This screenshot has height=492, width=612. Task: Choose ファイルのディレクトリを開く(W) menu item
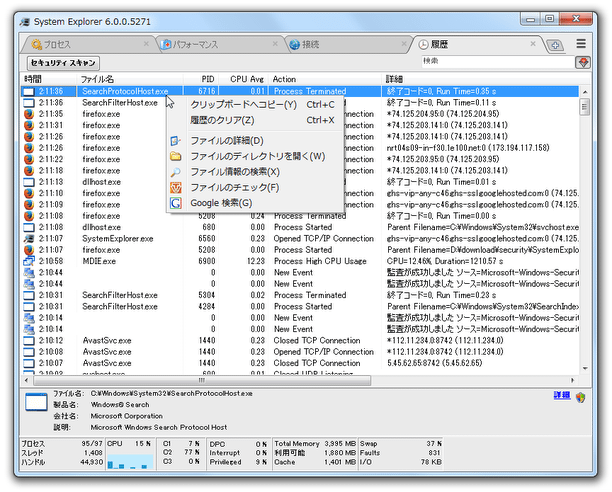(x=255, y=156)
